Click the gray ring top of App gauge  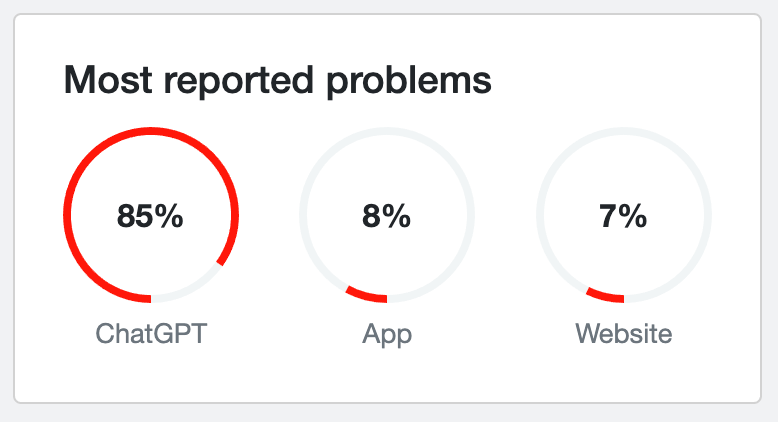[x=387, y=131]
